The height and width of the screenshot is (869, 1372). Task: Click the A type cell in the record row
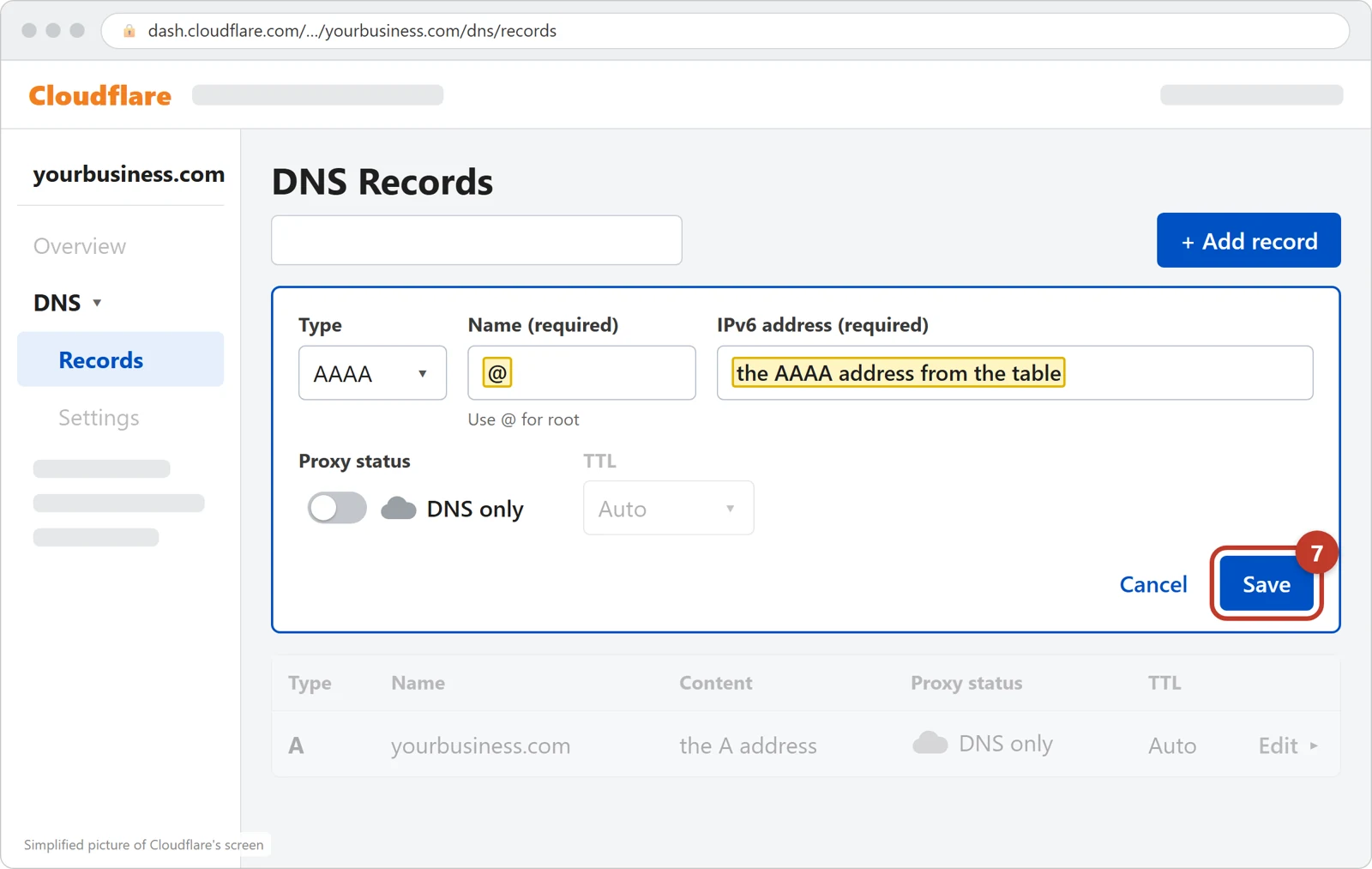[296, 745]
